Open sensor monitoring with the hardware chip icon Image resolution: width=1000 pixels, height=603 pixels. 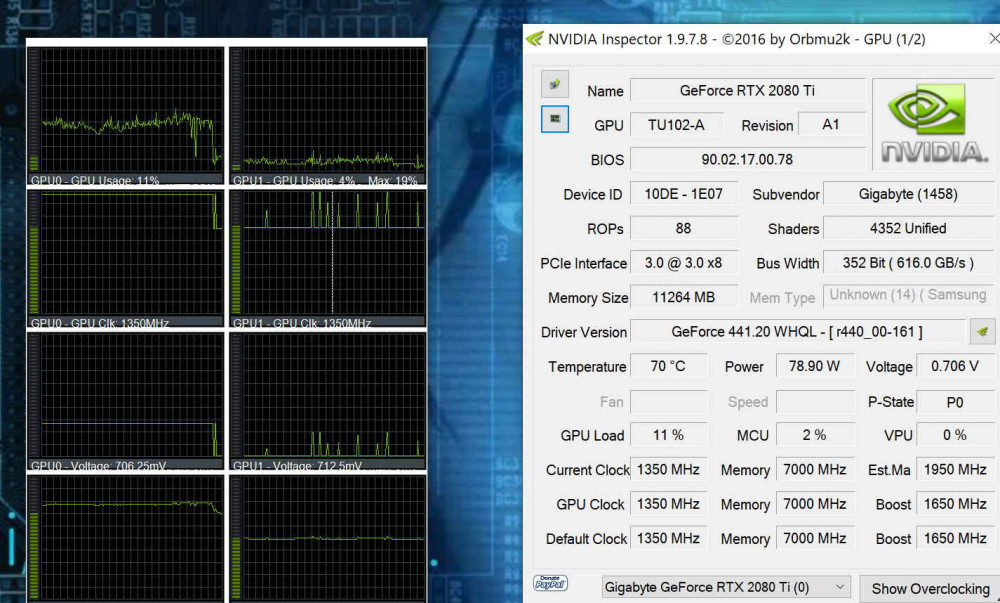coord(554,119)
